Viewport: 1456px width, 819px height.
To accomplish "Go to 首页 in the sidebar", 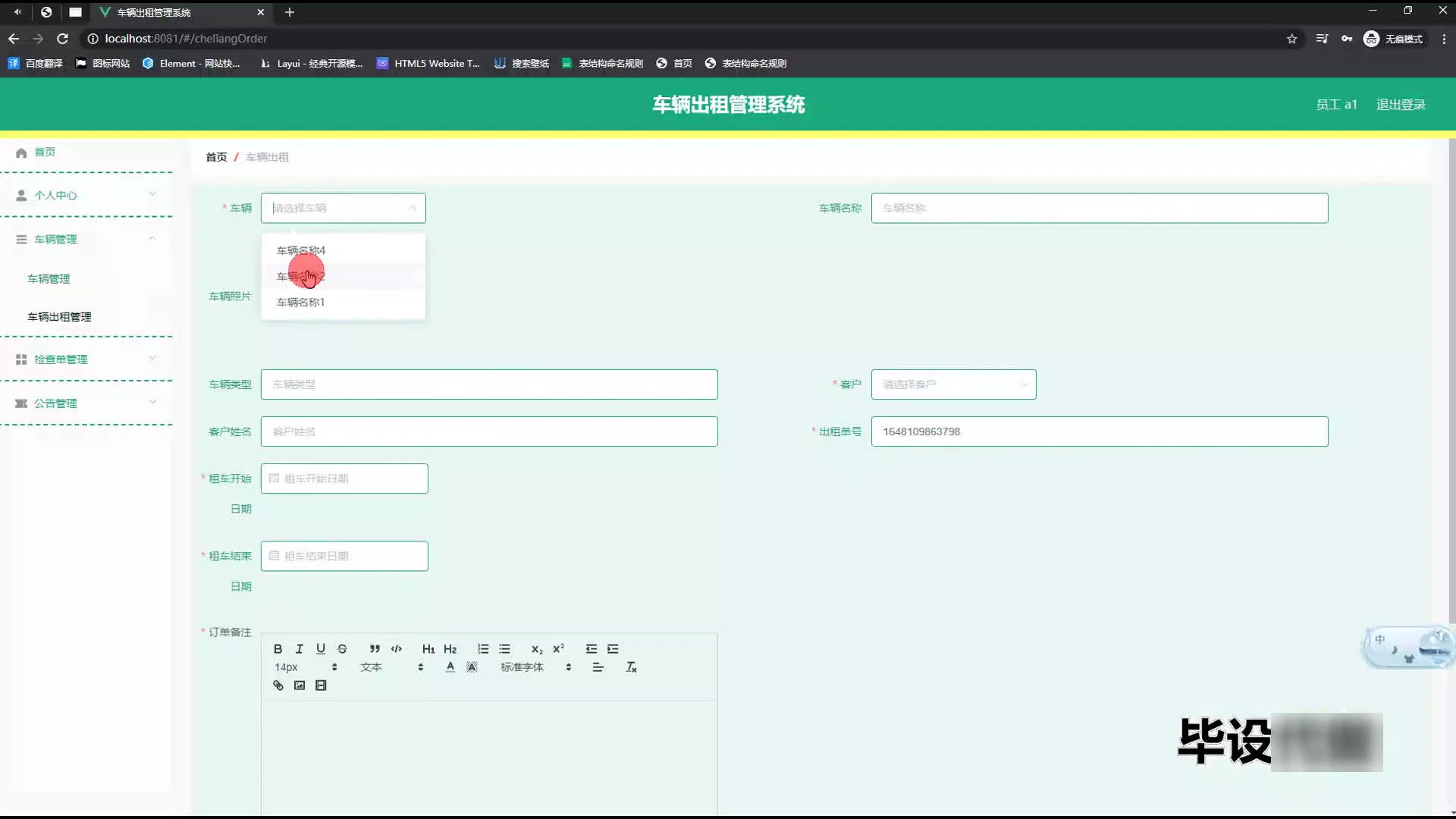I will (x=45, y=152).
